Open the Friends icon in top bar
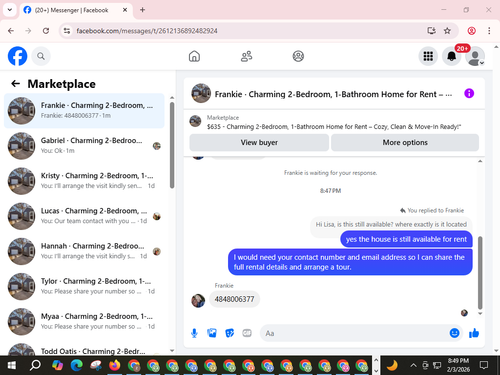Viewport: 500px width, 375px height. tap(246, 56)
